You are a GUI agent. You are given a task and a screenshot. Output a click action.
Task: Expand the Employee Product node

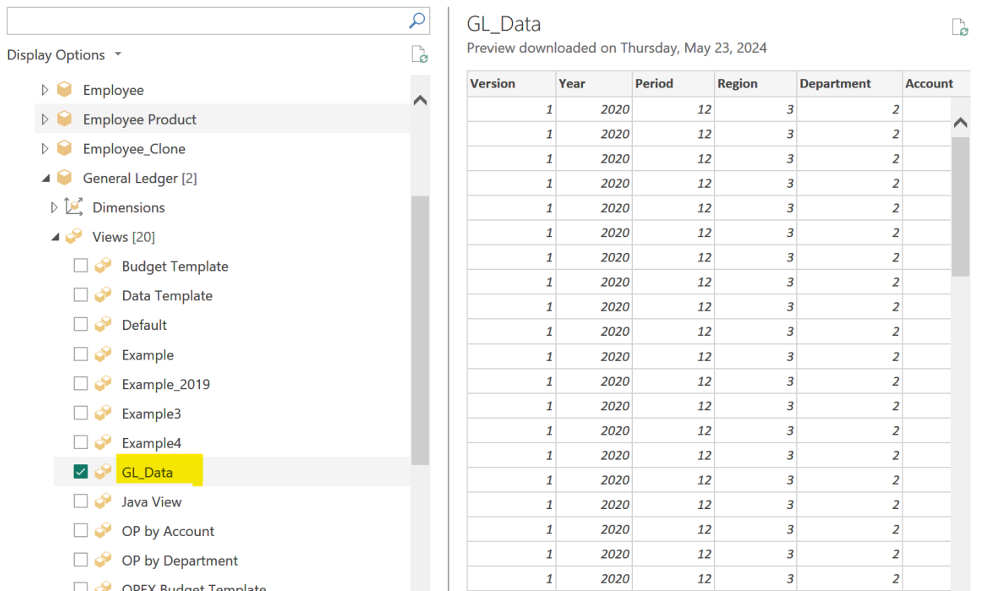click(x=45, y=119)
